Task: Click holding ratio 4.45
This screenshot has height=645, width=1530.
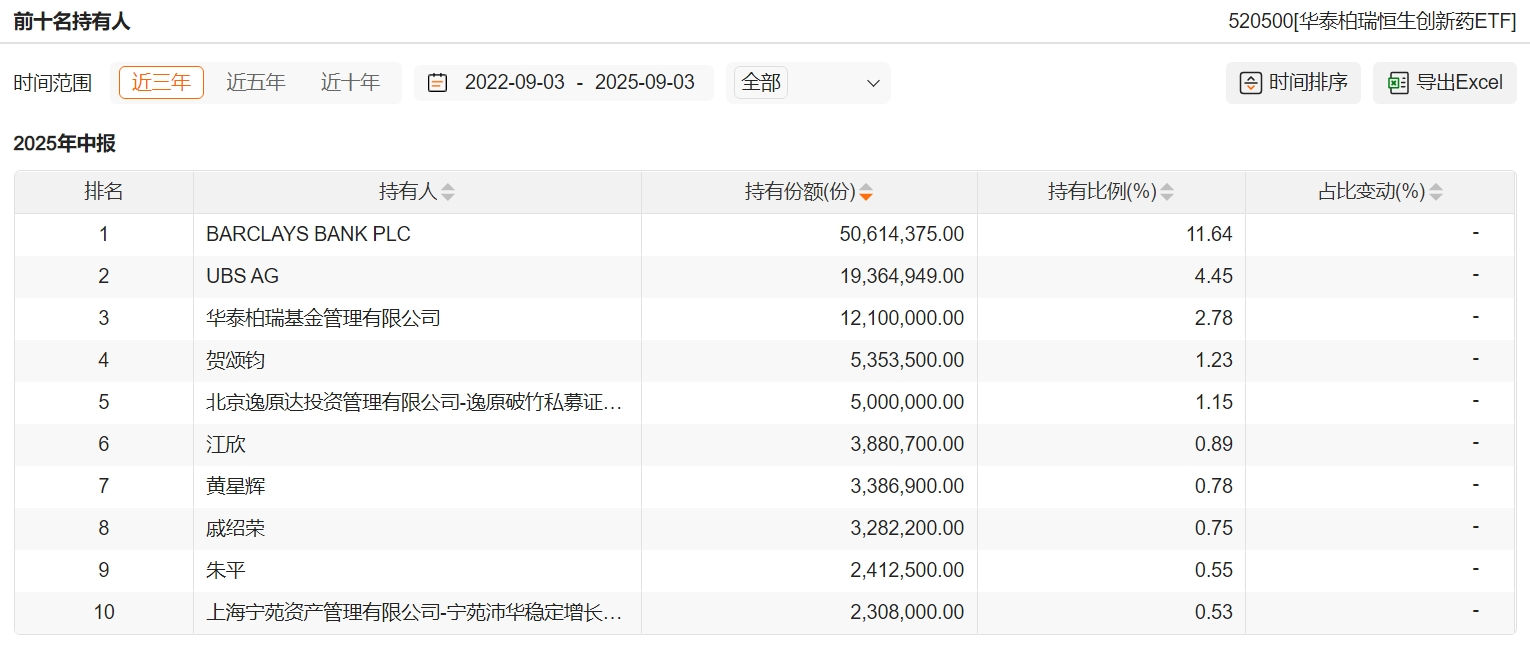Action: (1214, 276)
